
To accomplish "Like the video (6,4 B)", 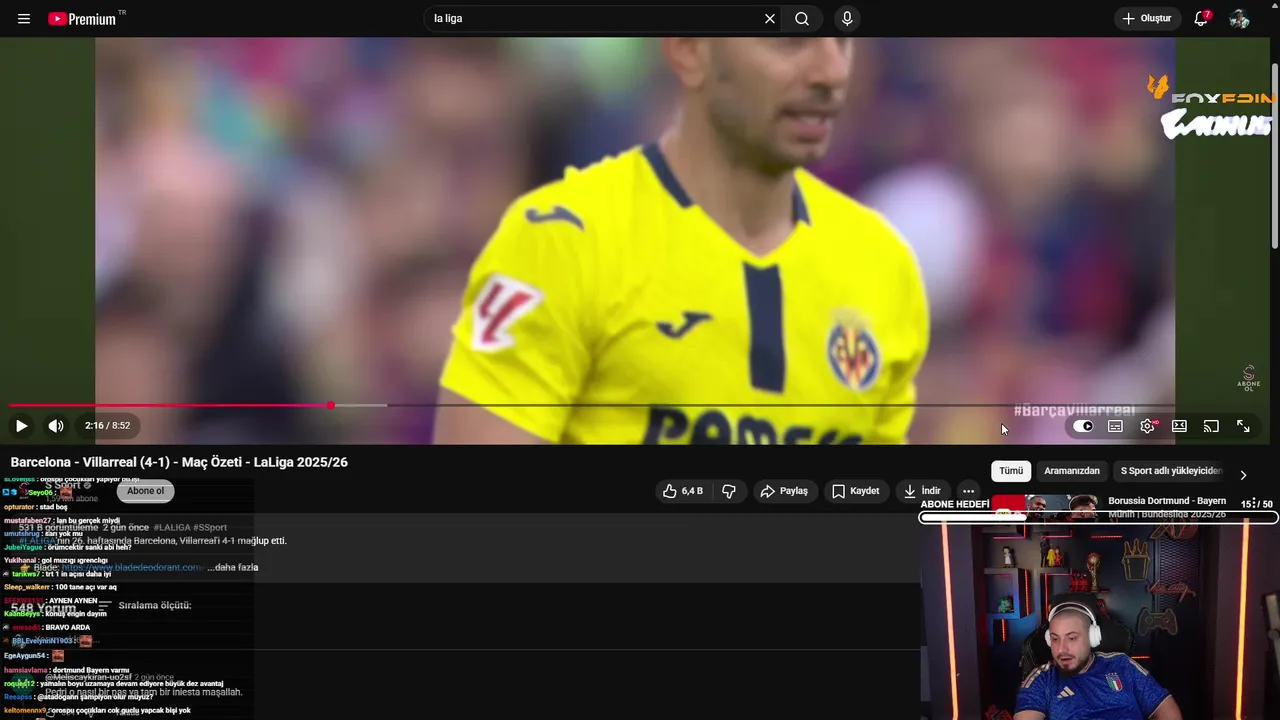I will point(682,491).
